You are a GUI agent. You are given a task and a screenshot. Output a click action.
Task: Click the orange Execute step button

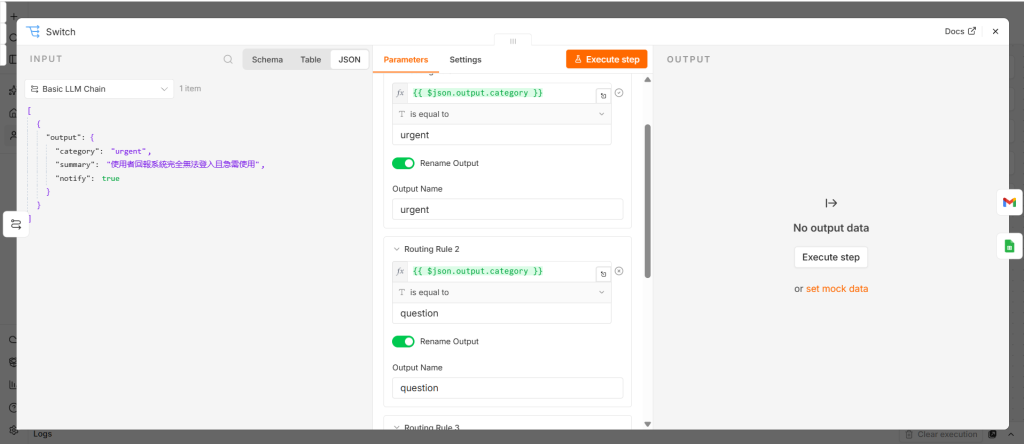(x=607, y=59)
